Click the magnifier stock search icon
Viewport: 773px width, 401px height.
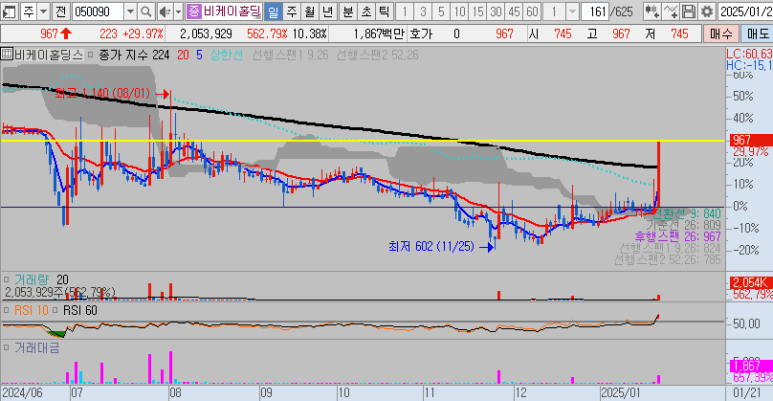click(x=149, y=12)
